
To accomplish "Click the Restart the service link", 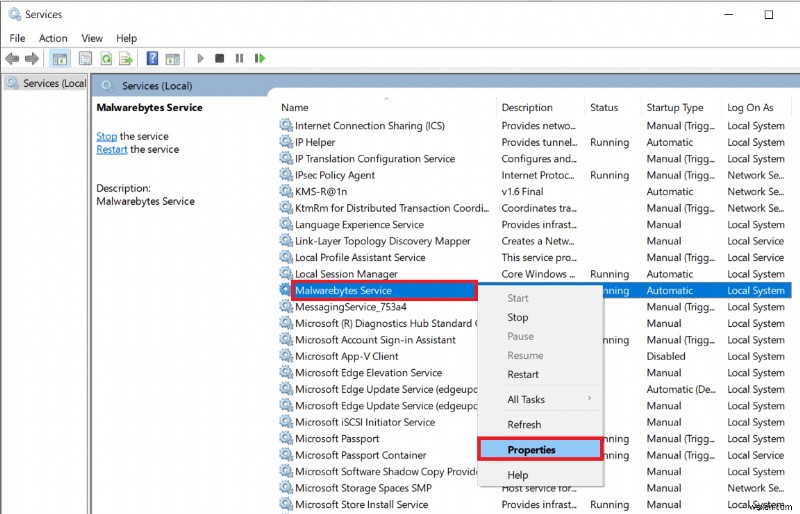I will [x=112, y=150].
